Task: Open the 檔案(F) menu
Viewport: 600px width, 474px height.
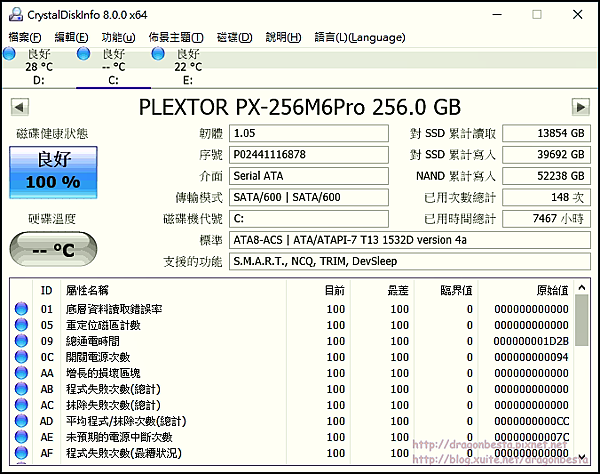Action: point(25,37)
